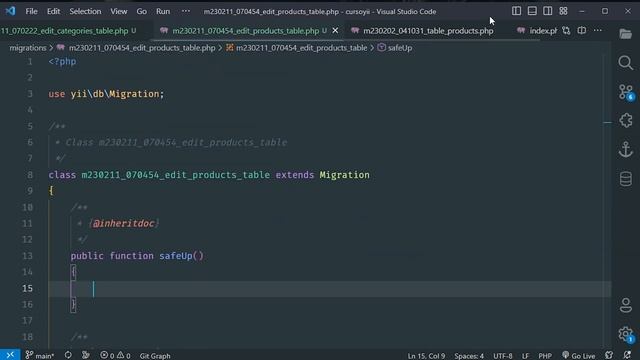This screenshot has width=640, height=360.
Task: Open the Manage gear icon
Action: click(x=626, y=334)
